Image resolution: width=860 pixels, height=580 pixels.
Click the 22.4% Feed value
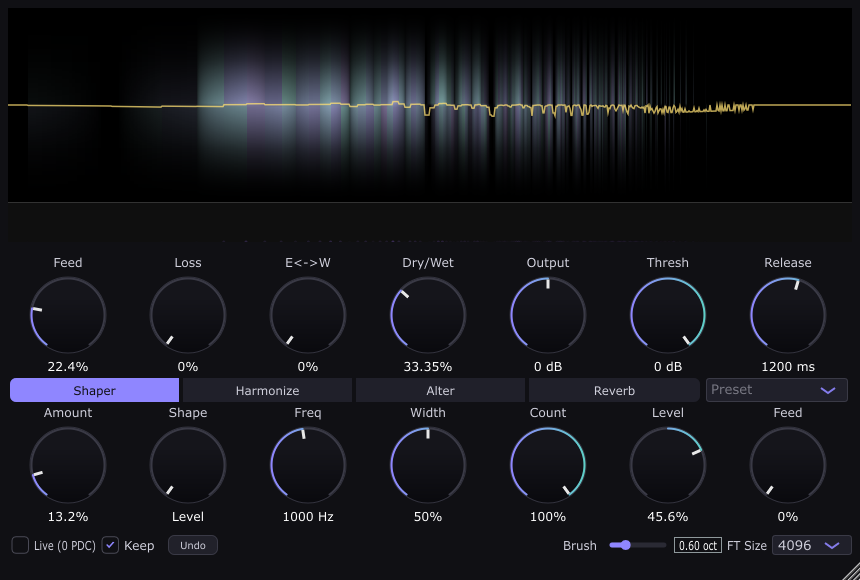point(68,367)
